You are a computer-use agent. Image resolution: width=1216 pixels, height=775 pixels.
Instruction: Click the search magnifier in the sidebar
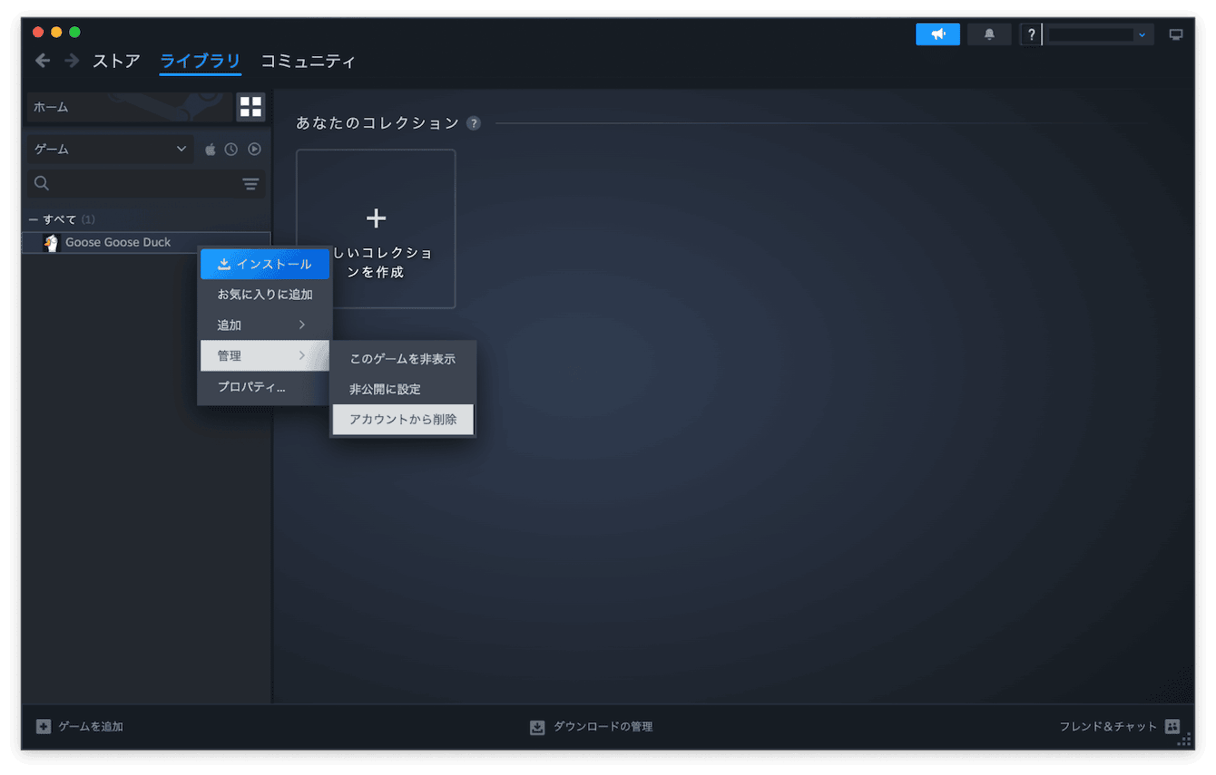(x=41, y=183)
